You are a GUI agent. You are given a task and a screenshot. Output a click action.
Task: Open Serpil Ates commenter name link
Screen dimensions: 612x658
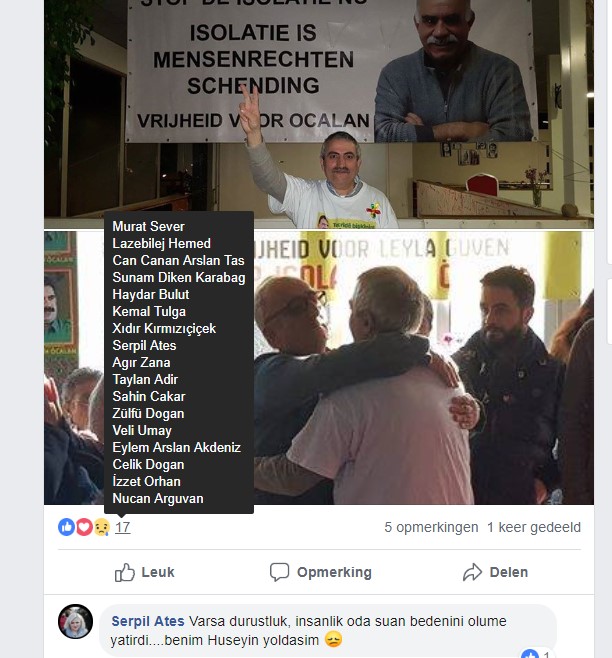(148, 621)
